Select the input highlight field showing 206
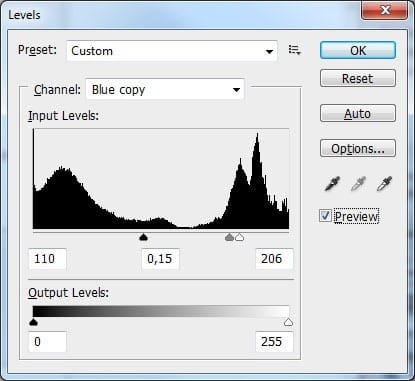 click(274, 259)
